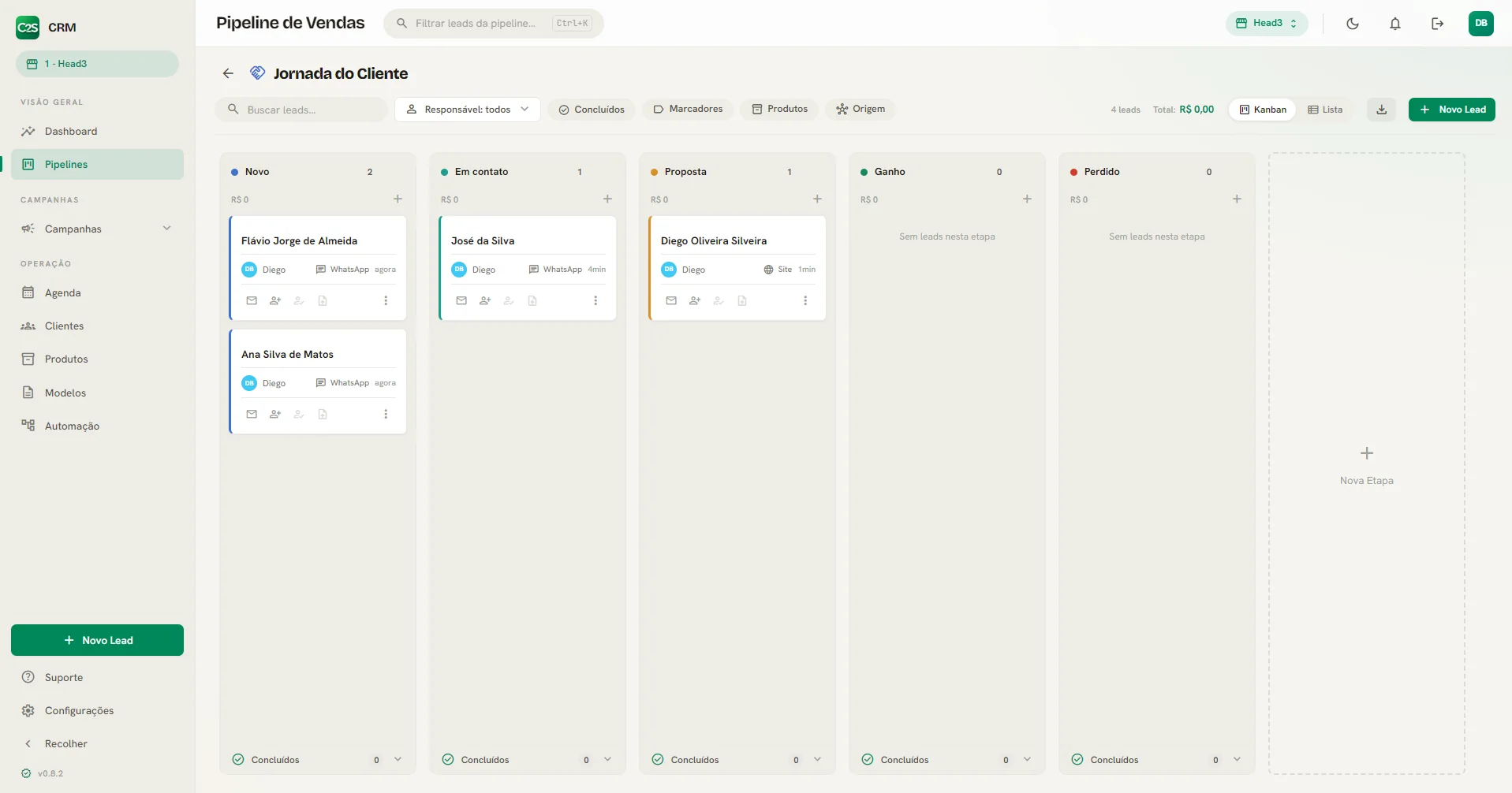This screenshot has height=793, width=1512.
Task: Click the blue color dot of Novo stage
Action: 235,172
